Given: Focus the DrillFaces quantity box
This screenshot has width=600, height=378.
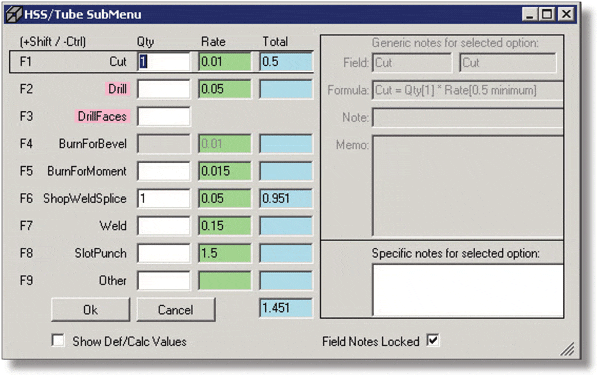Looking at the screenshot, I should 163,116.
